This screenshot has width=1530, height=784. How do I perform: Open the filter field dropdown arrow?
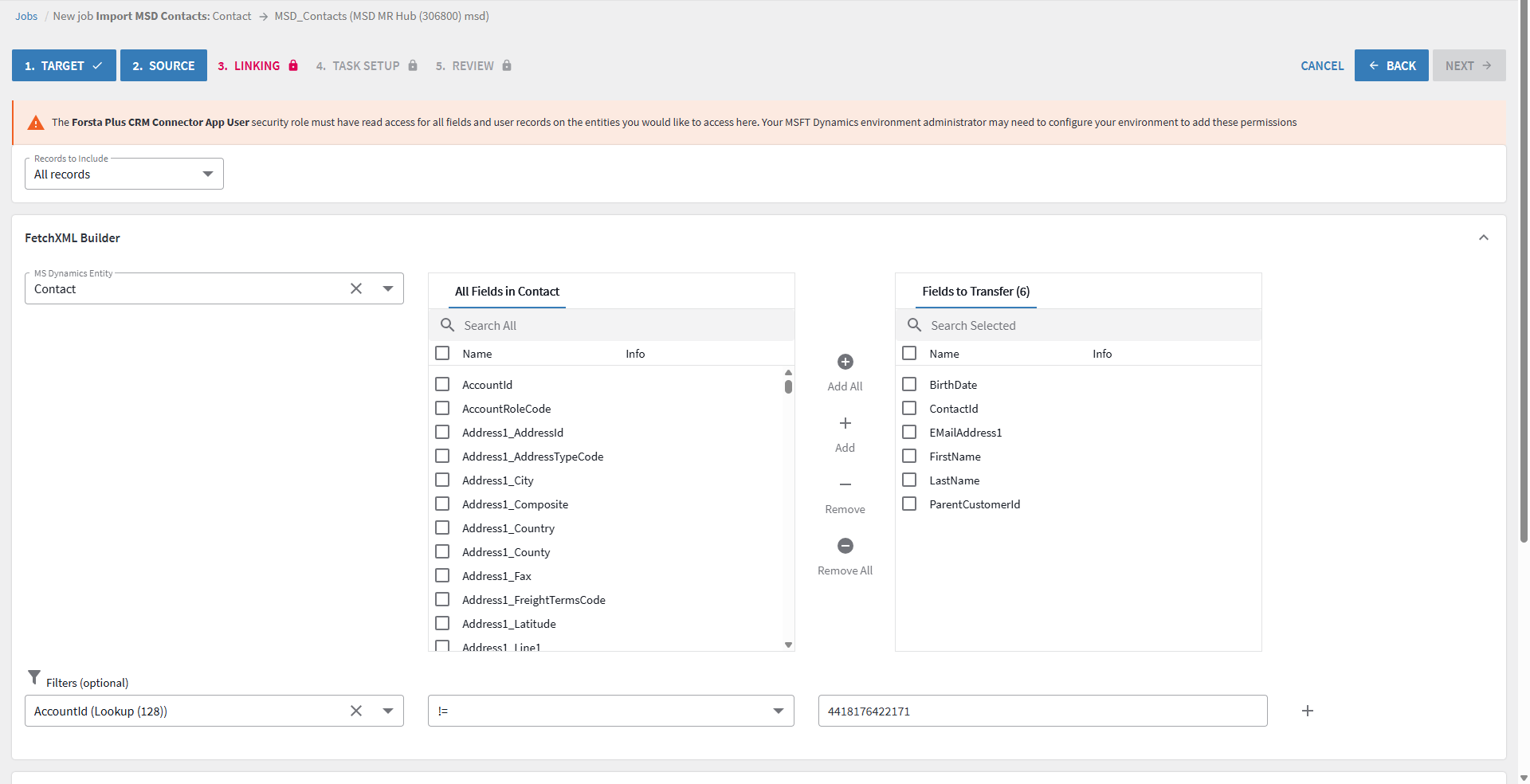point(388,711)
